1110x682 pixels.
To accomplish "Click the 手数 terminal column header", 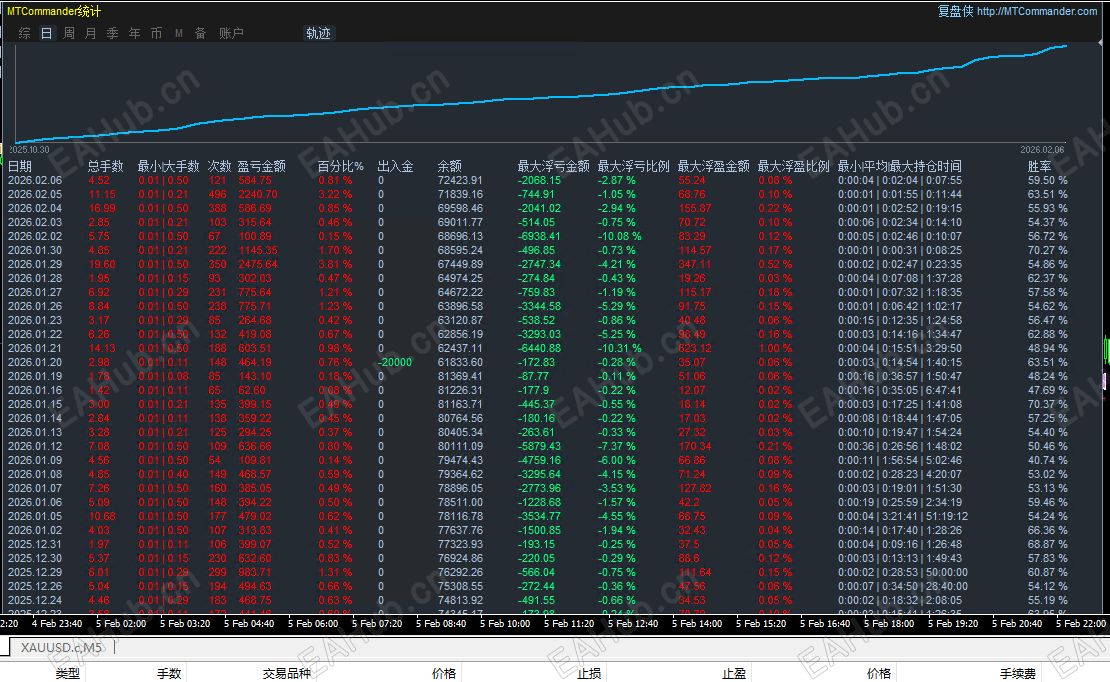I will [x=169, y=674].
